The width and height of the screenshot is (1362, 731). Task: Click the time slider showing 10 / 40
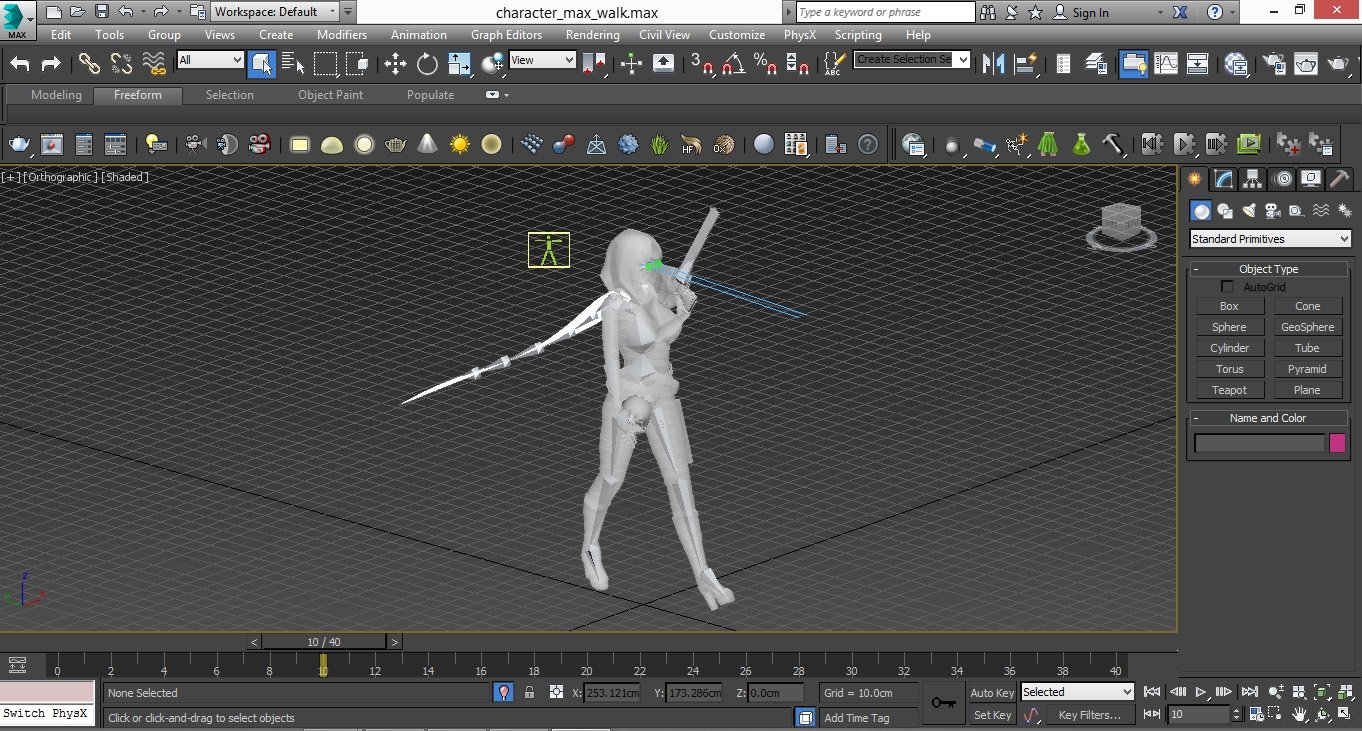point(324,642)
